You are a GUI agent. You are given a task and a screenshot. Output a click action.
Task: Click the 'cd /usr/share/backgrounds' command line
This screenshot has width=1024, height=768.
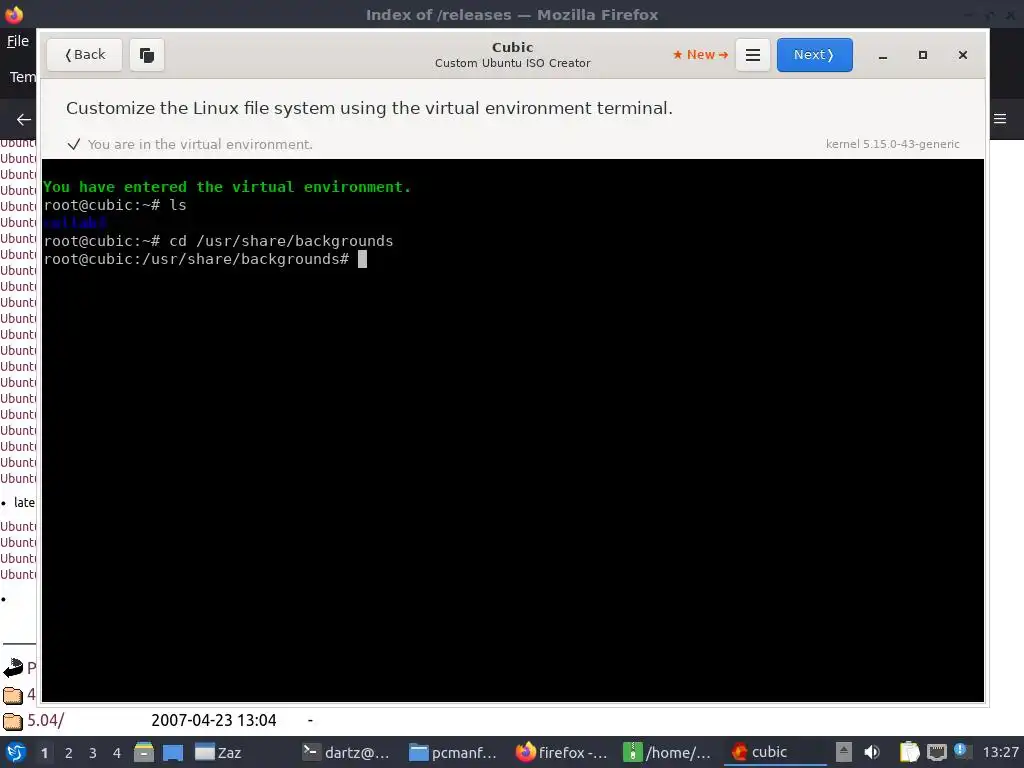(x=219, y=241)
